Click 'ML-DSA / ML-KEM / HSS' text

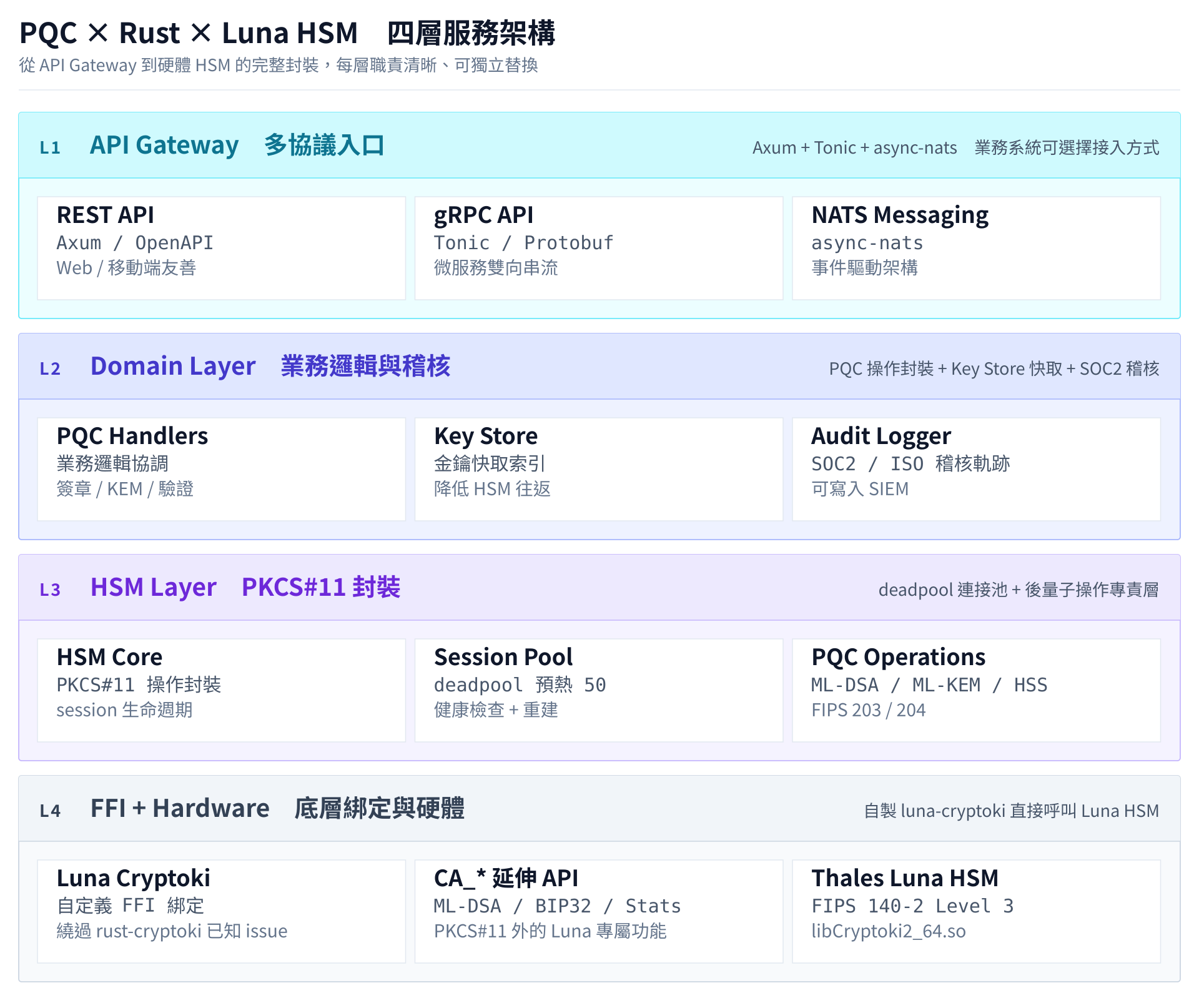click(929, 685)
